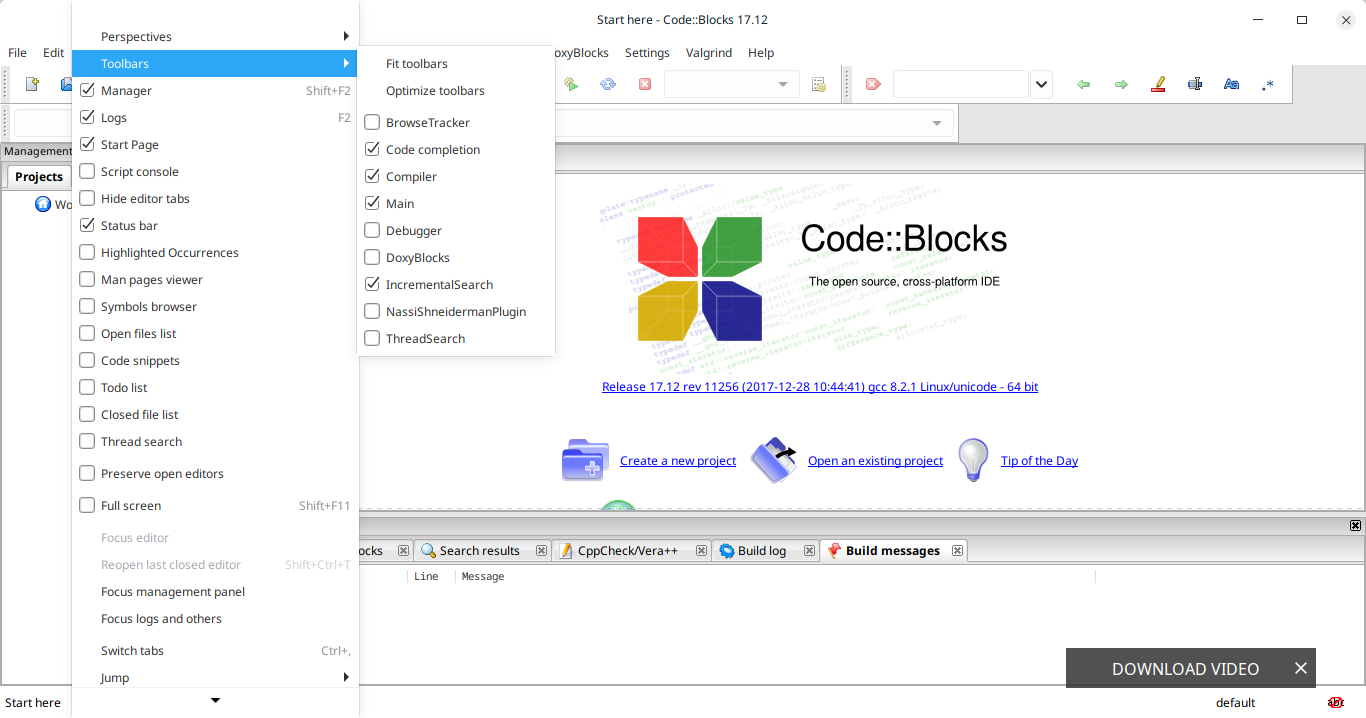
Task: Enable the ThreadSearch toolbar
Action: (372, 338)
